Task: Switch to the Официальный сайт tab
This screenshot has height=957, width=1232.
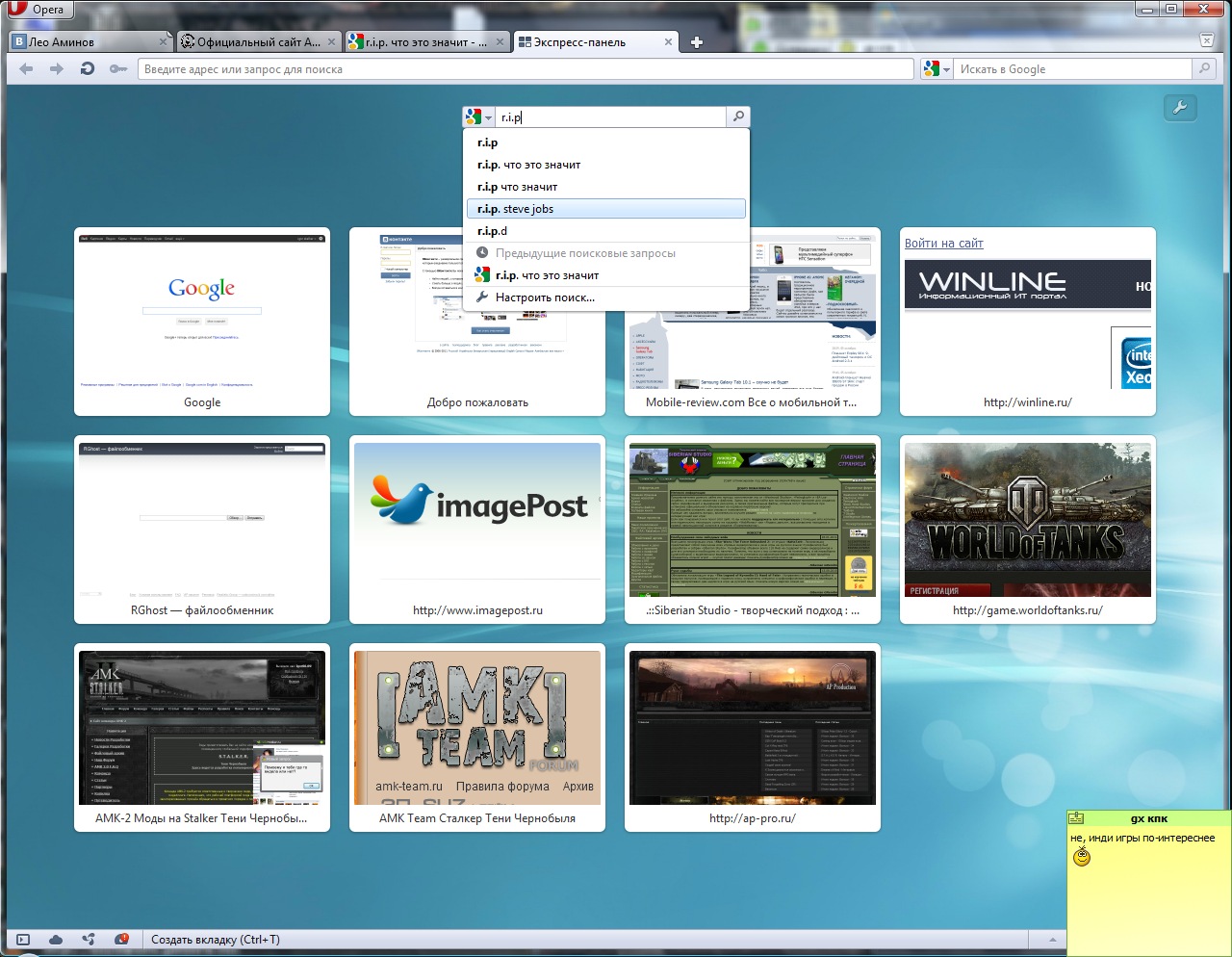Action: tap(259, 42)
